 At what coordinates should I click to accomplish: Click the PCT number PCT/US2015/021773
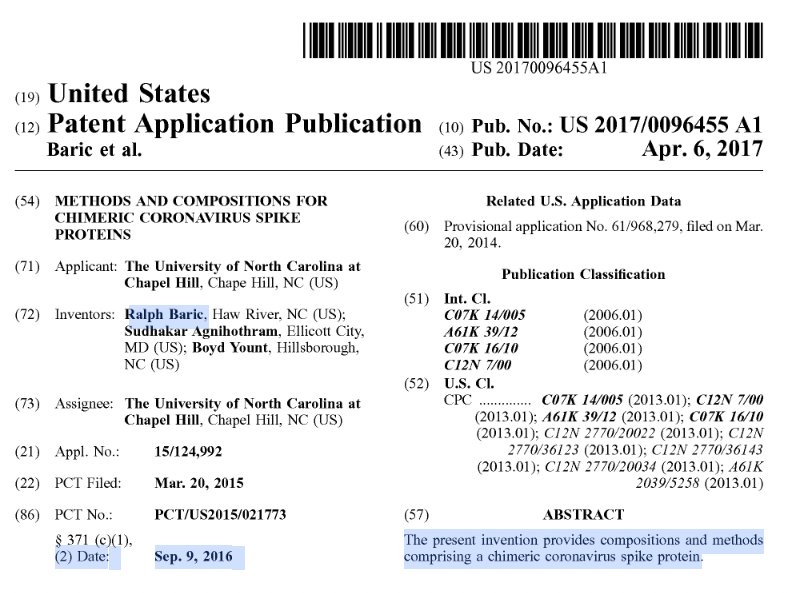click(x=220, y=515)
